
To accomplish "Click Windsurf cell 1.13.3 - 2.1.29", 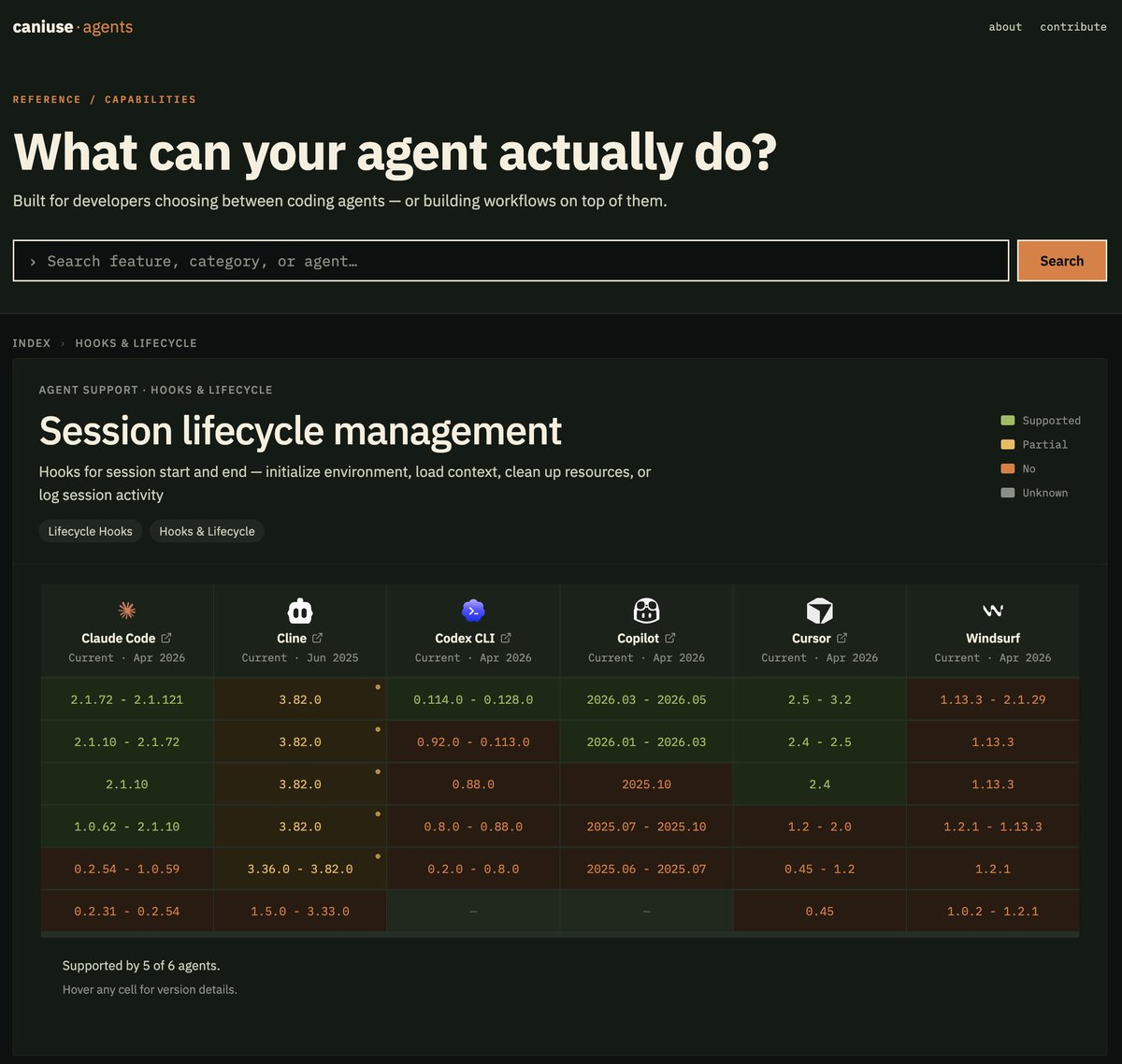I will pyautogui.click(x=993, y=699).
